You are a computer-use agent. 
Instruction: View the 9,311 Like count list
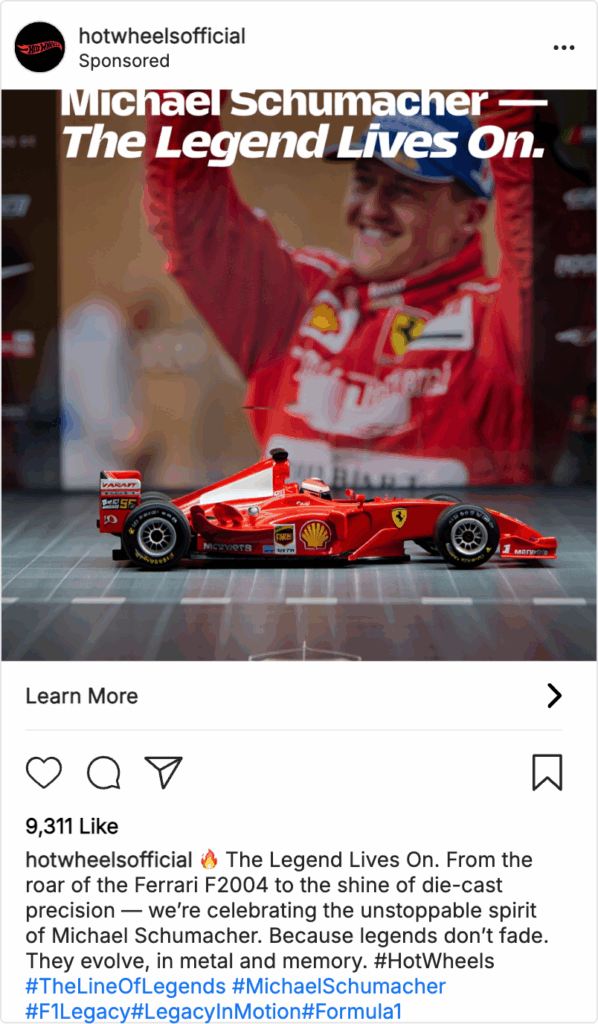point(72,826)
